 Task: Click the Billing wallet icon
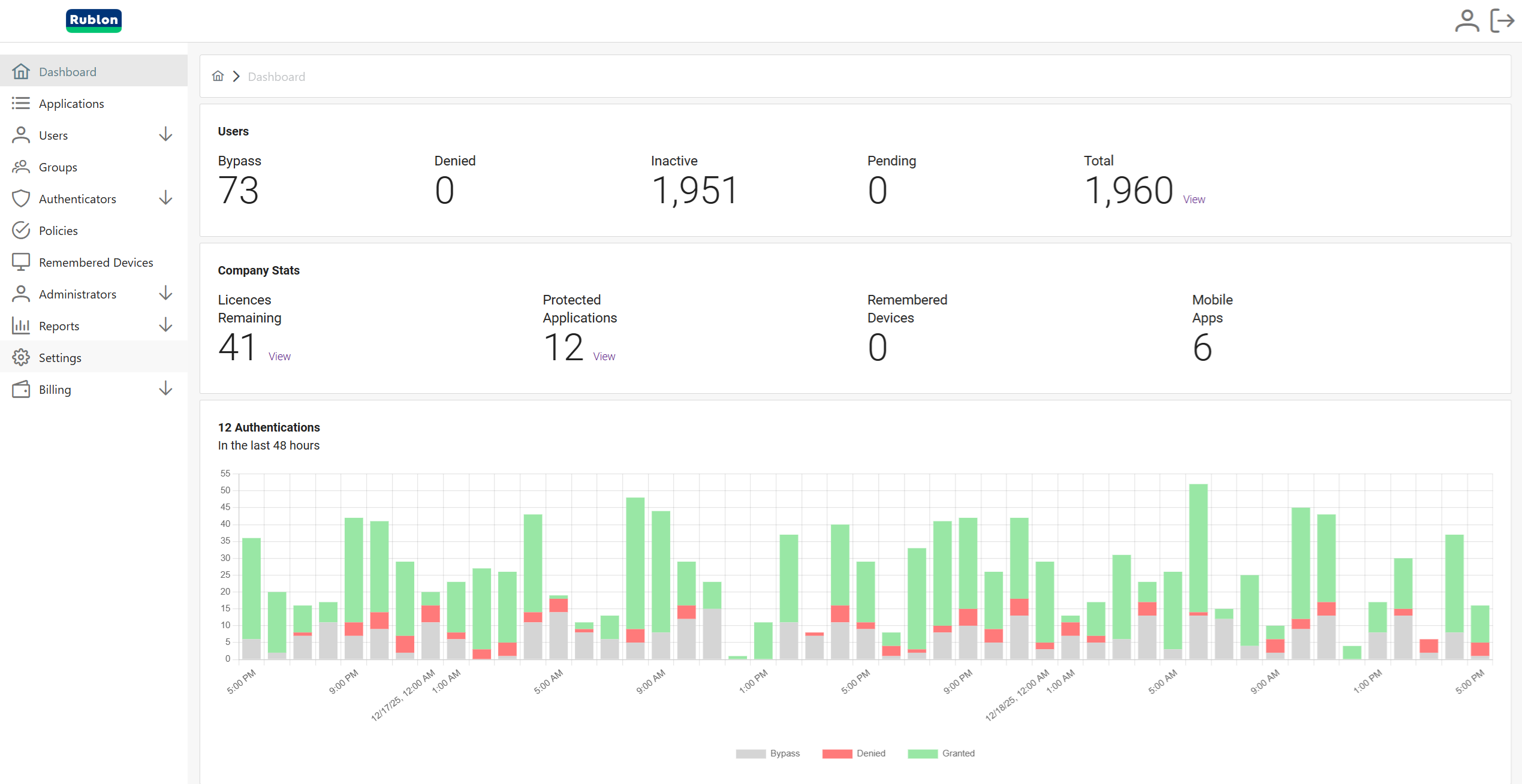click(x=21, y=389)
